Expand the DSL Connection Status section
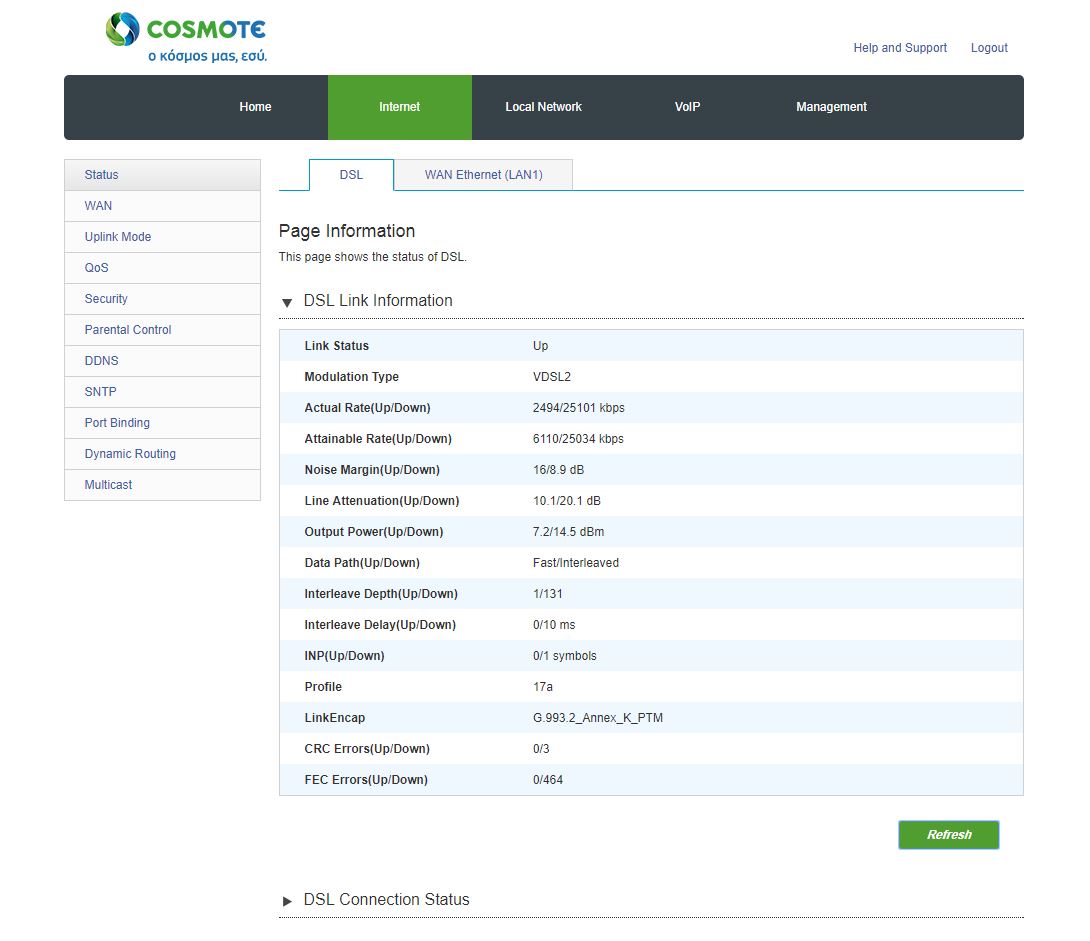This screenshot has height=941, width=1090. click(385, 900)
